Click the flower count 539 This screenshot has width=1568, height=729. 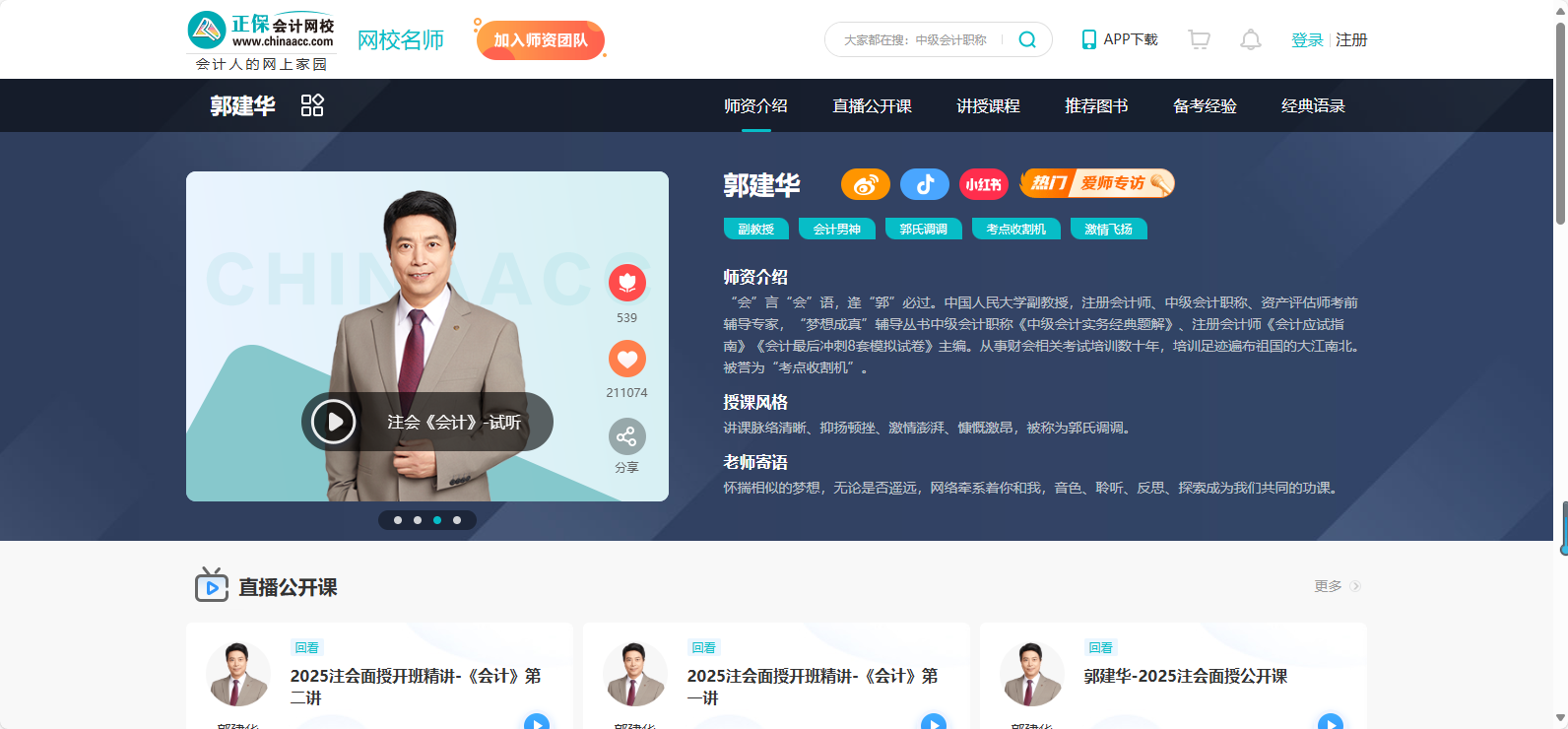[626, 318]
